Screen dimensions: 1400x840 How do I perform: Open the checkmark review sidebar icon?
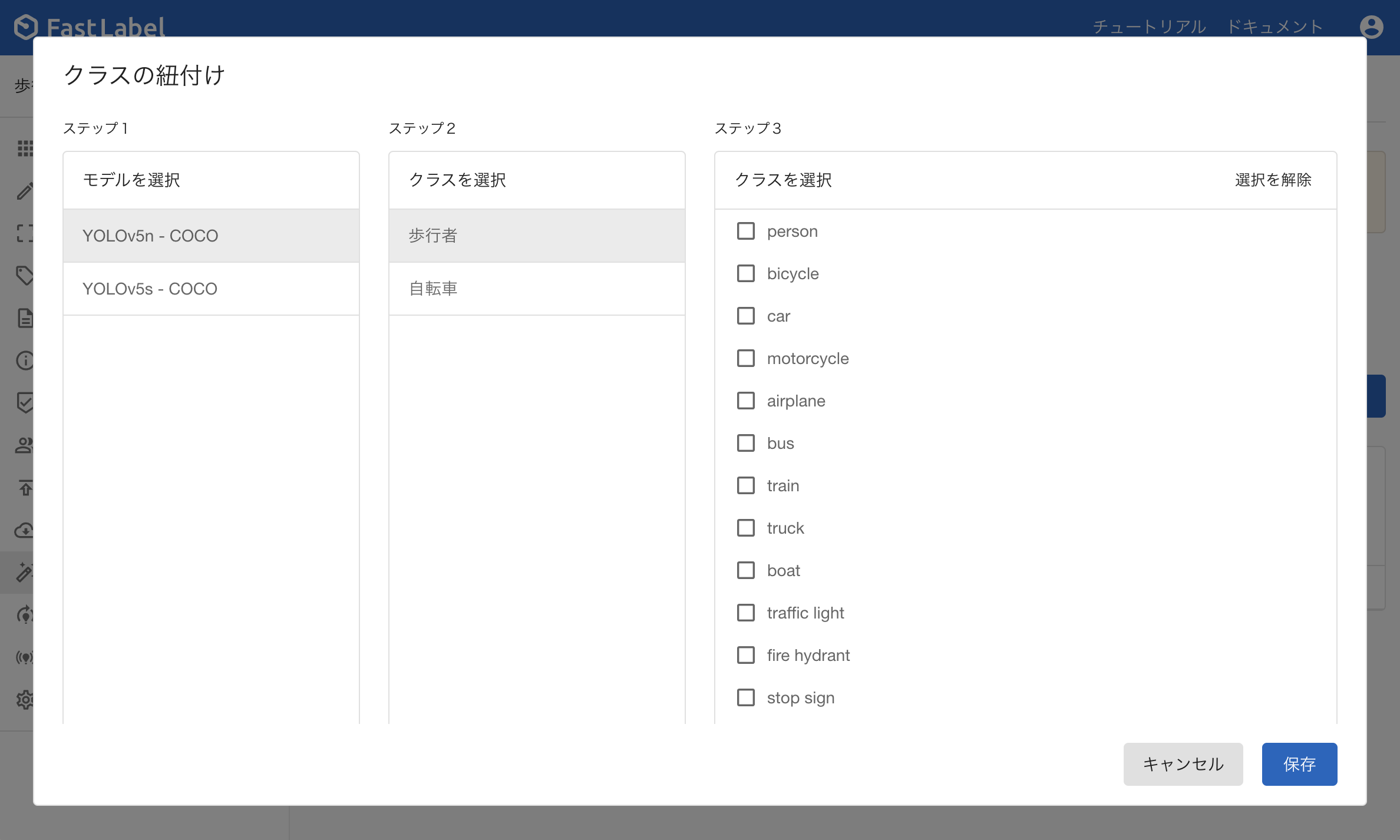click(25, 403)
